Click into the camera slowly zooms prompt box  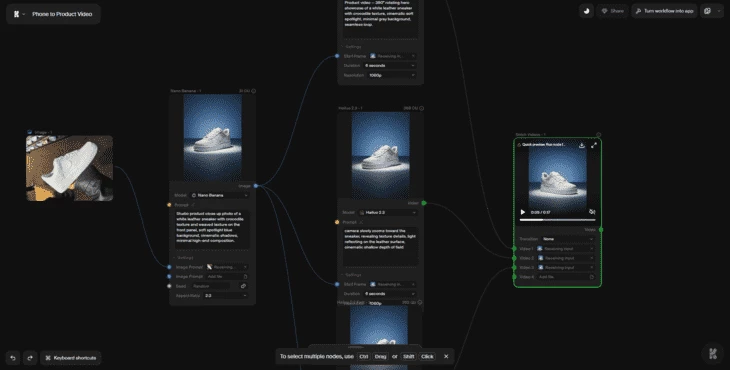click(380, 246)
